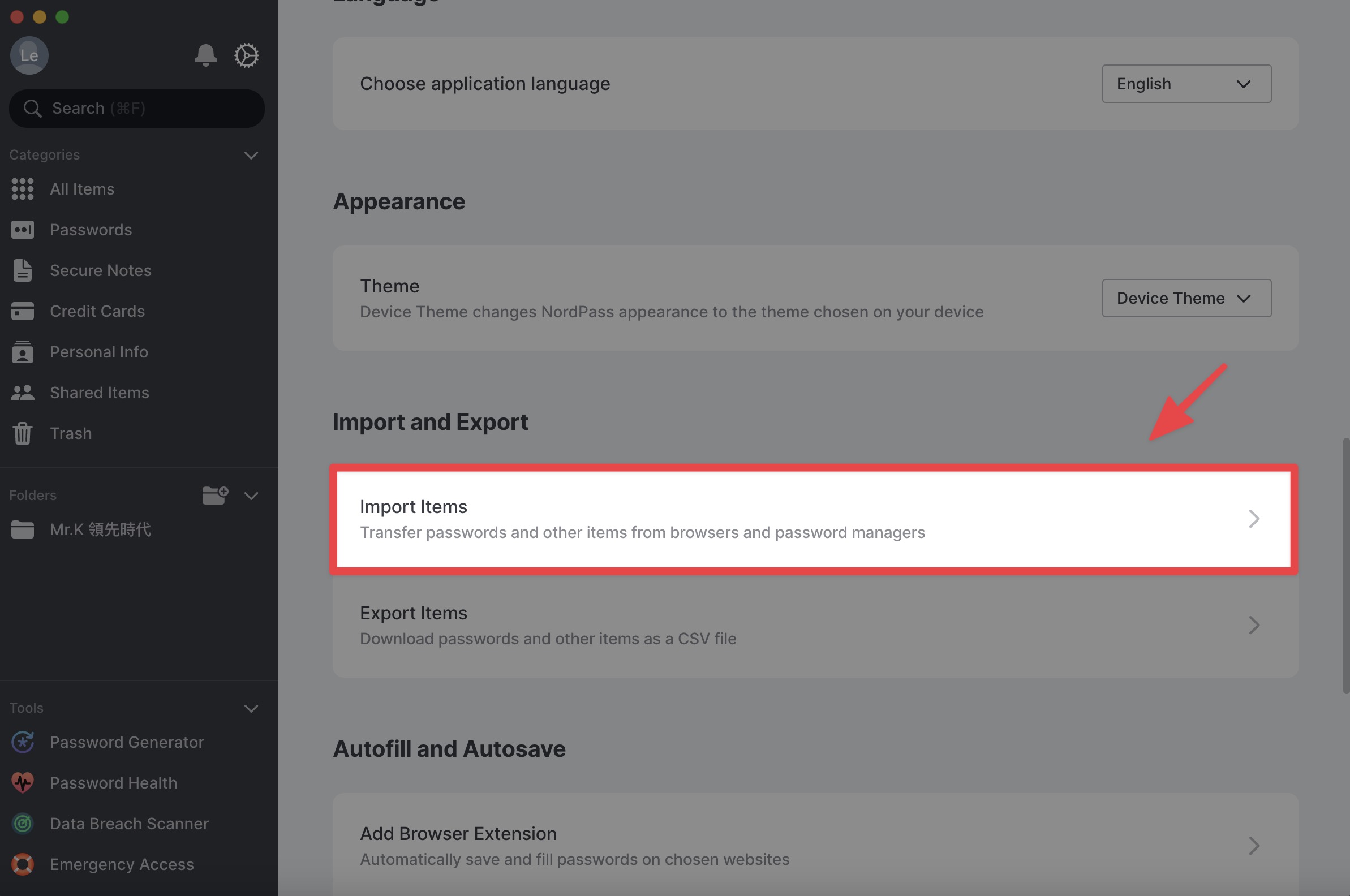Collapse the Tools section
This screenshot has height=896, width=1350.
[251, 708]
